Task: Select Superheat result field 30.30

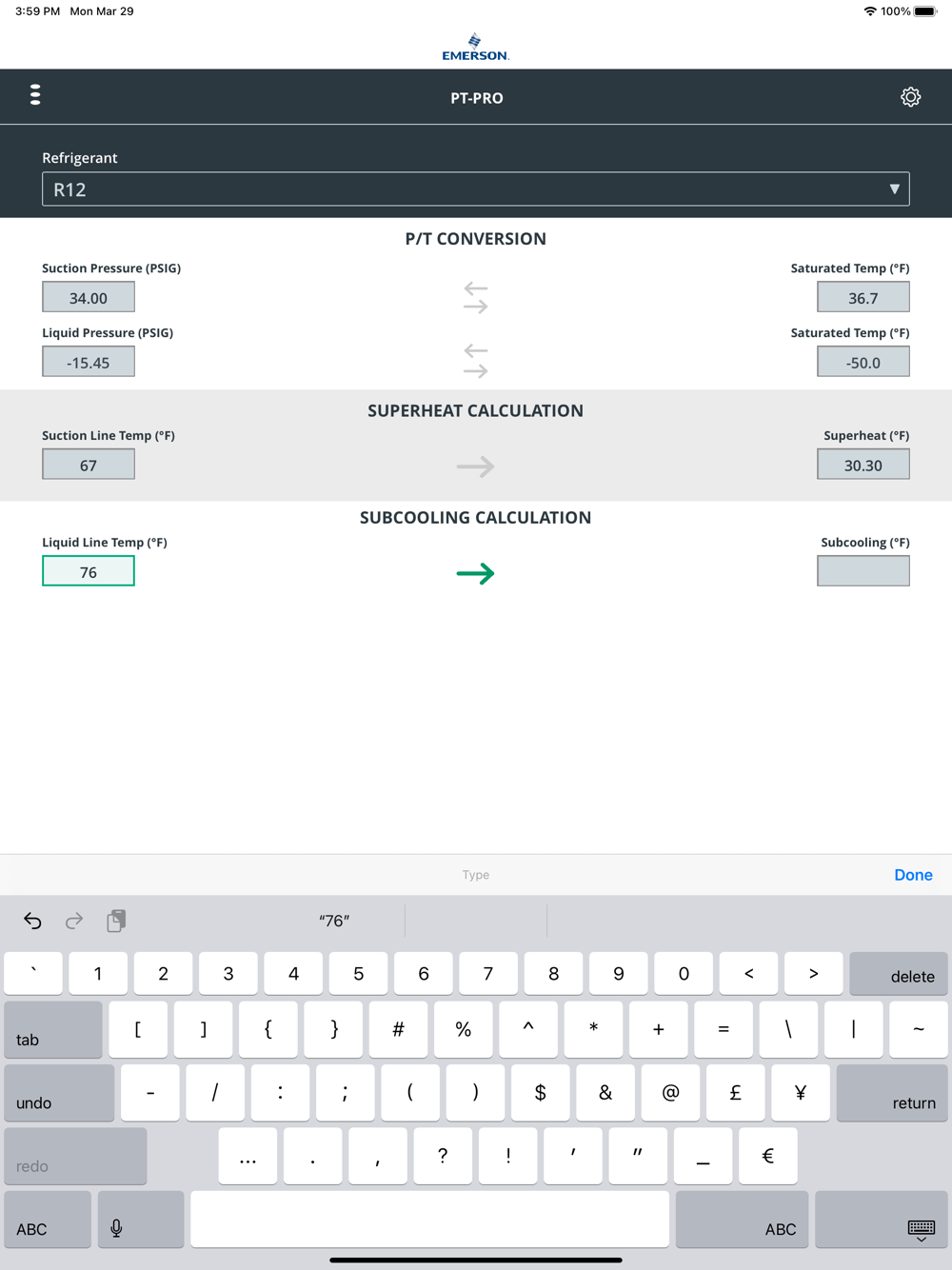Action: point(863,466)
